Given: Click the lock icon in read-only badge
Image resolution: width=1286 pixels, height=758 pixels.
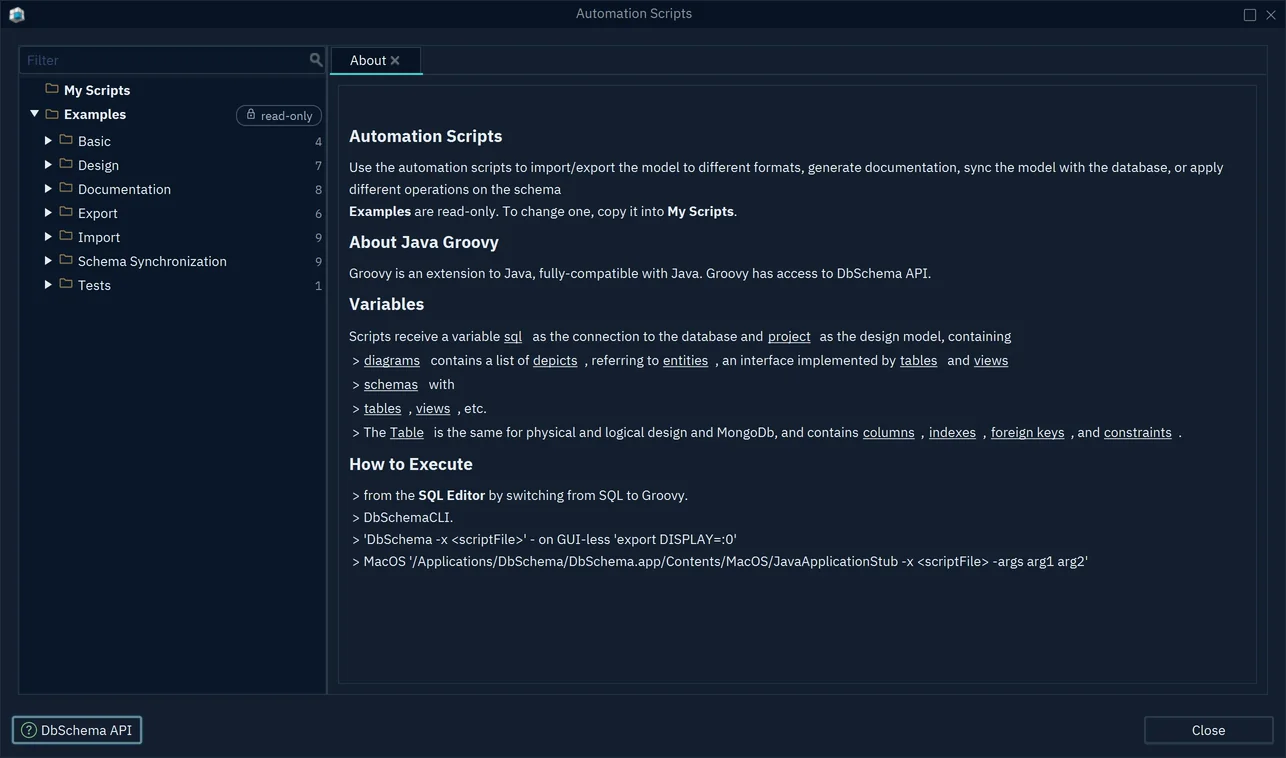Looking at the screenshot, I should click(x=251, y=115).
